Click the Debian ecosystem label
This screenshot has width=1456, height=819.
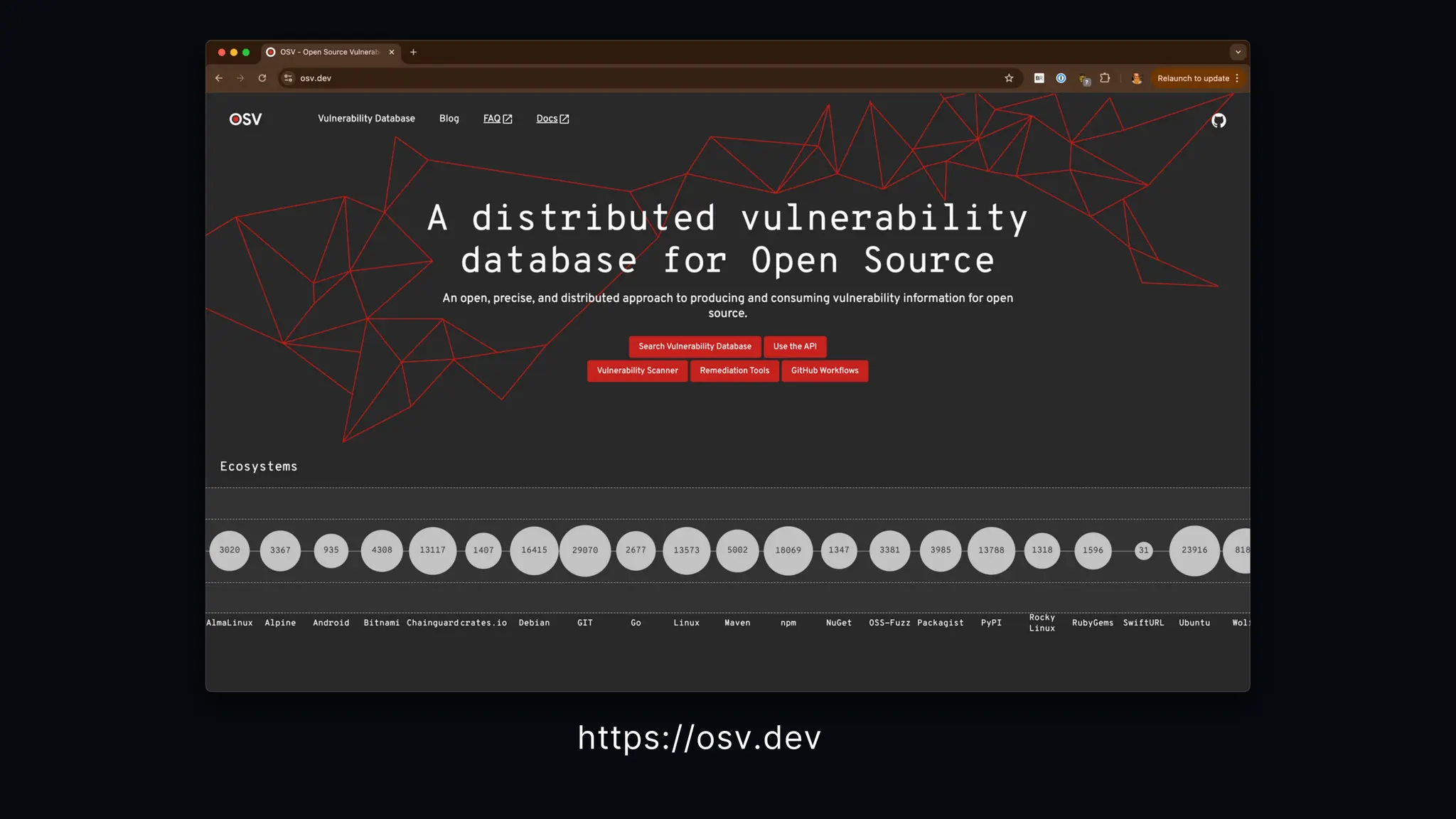point(534,623)
